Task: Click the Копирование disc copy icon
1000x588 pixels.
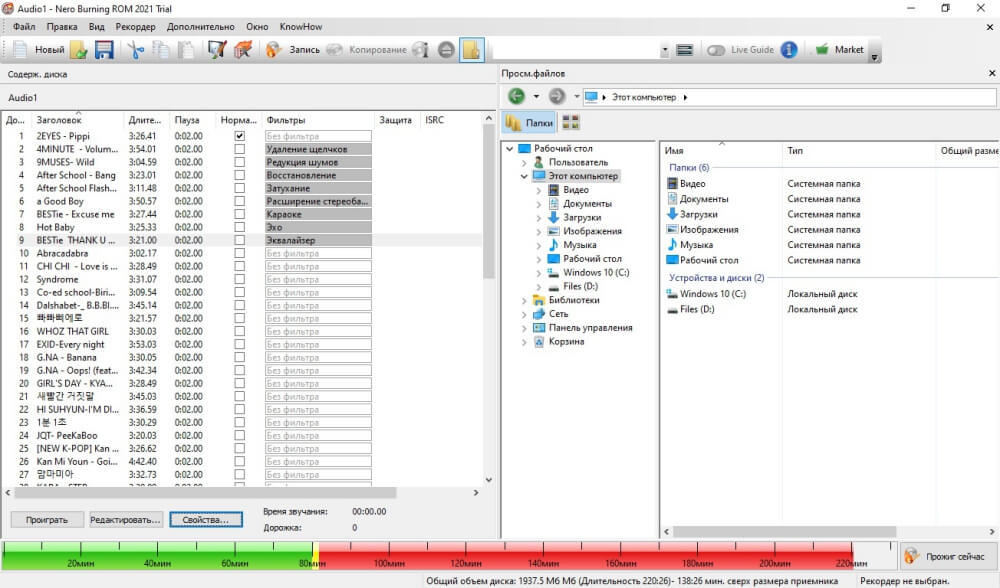Action: (334, 50)
